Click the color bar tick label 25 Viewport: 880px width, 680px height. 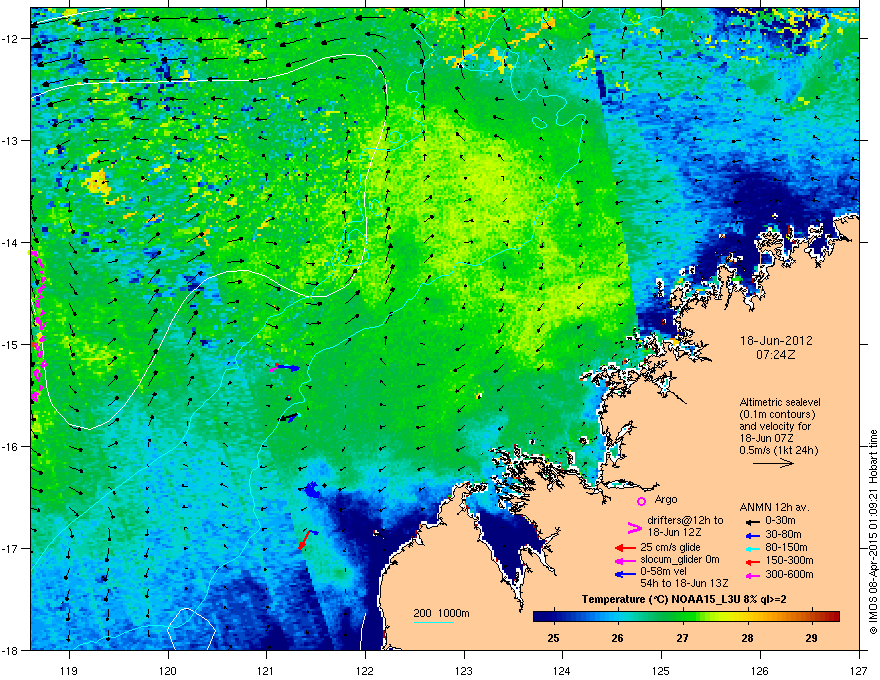(553, 638)
